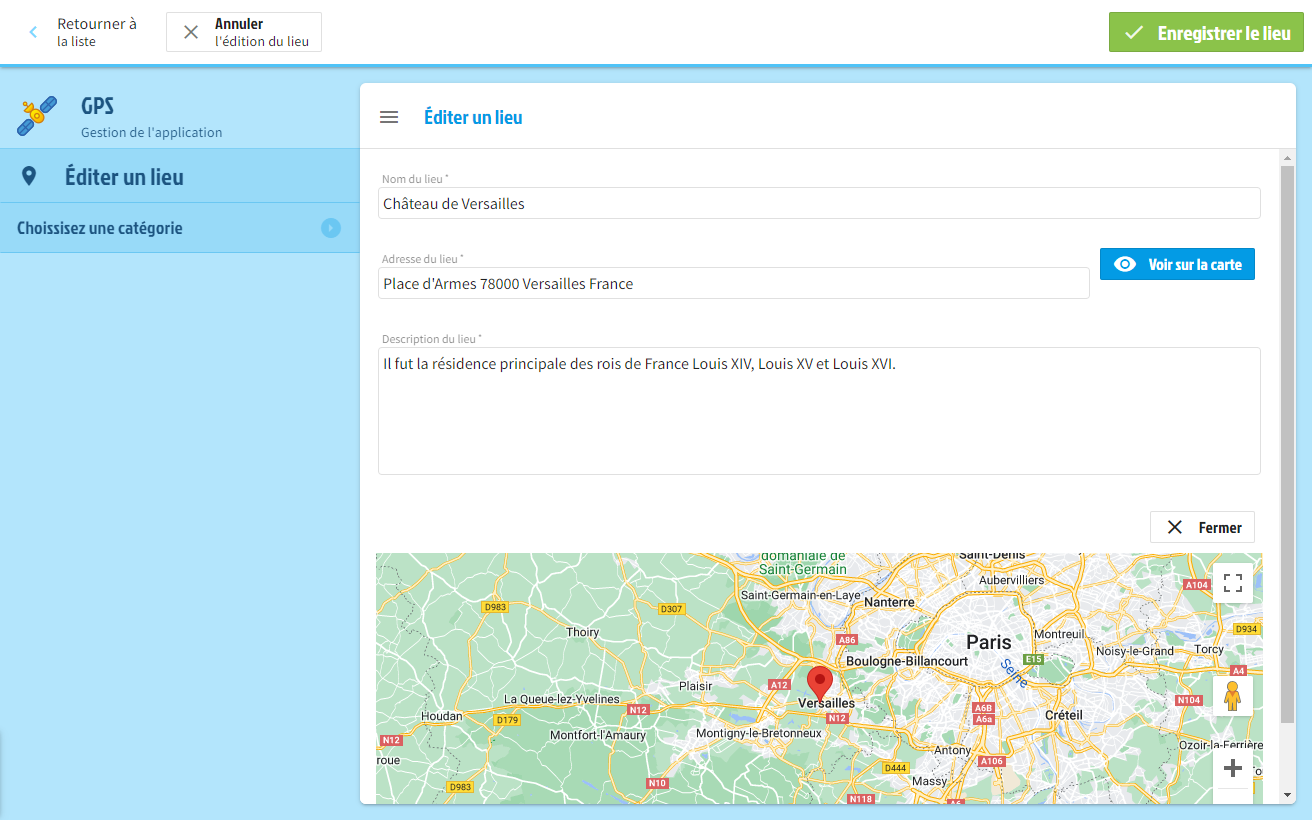
Task: Click the Éditer un lieu panel title
Action: click(x=473, y=117)
